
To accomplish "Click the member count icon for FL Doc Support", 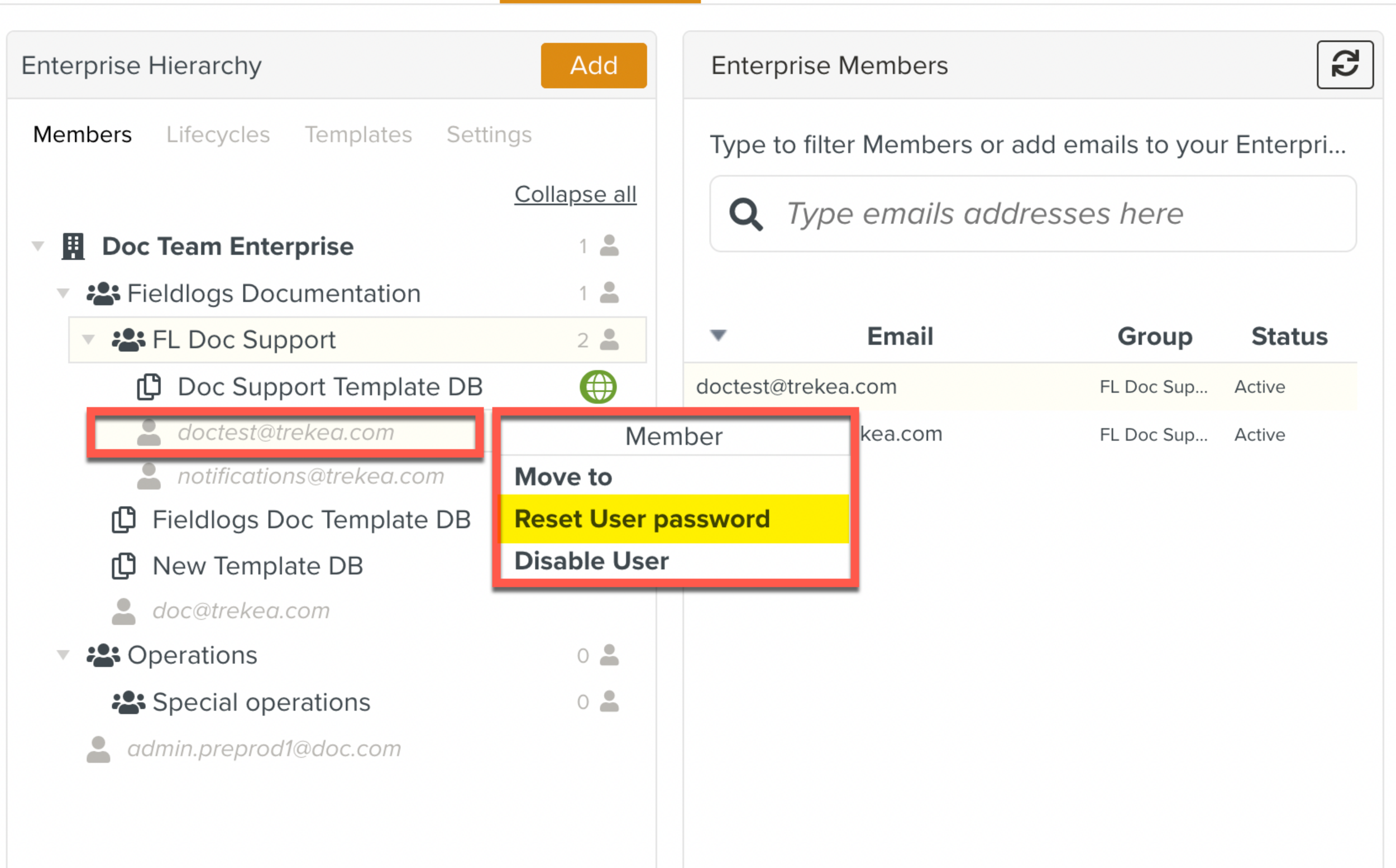I will click(x=609, y=340).
